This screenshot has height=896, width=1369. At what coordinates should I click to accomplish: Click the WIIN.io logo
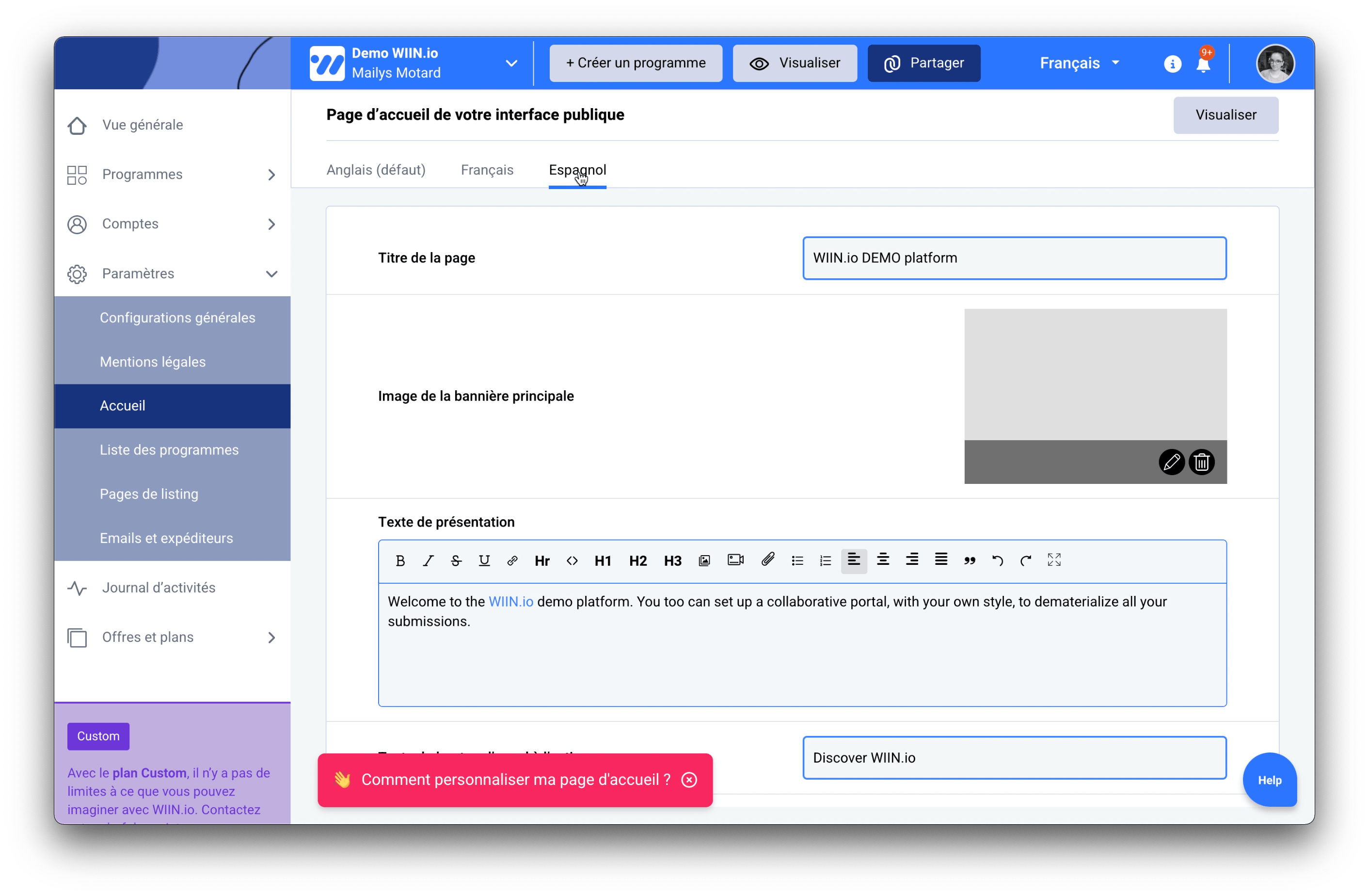(327, 64)
